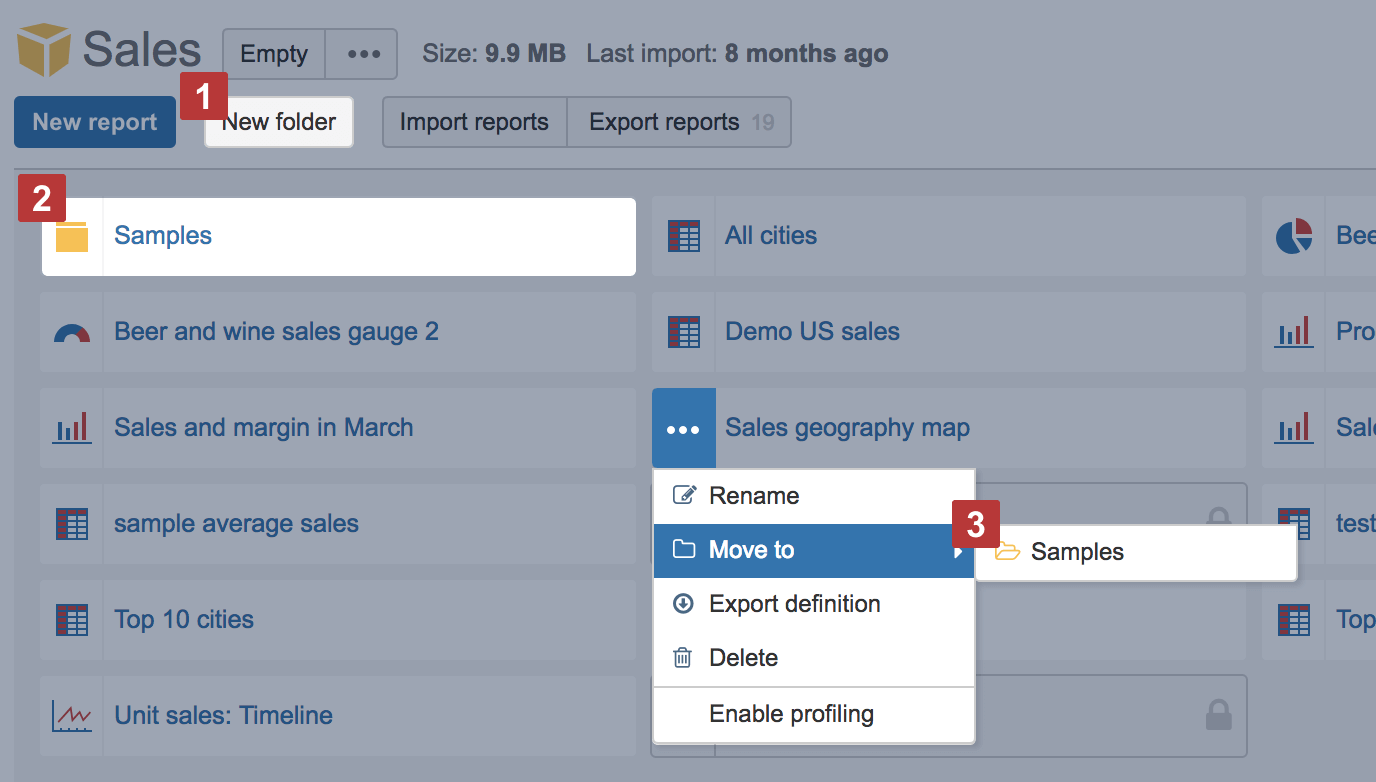
Task: Click the gauge icon beside Beer and wine sales
Action: click(x=72, y=332)
